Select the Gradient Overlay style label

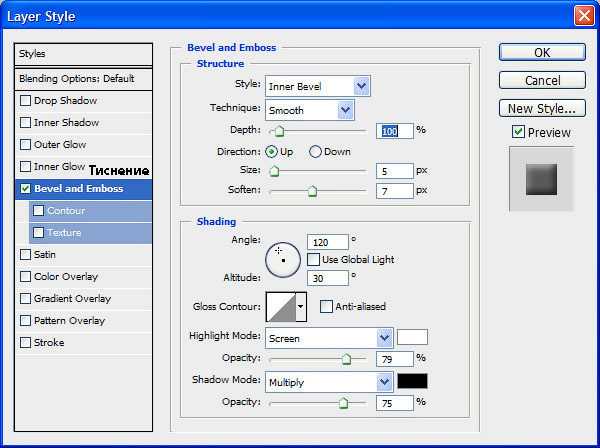point(72,298)
